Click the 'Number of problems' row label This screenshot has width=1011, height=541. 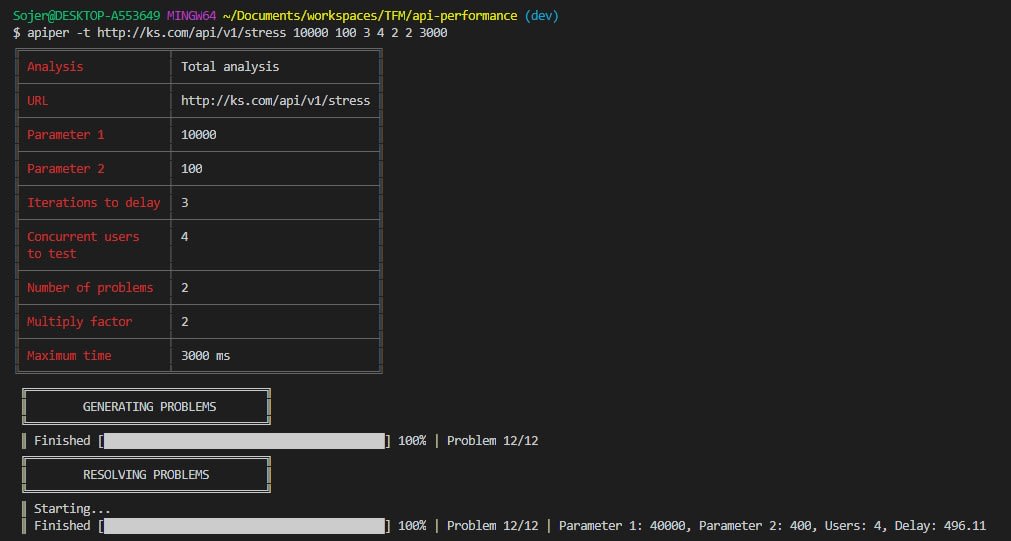tap(90, 288)
